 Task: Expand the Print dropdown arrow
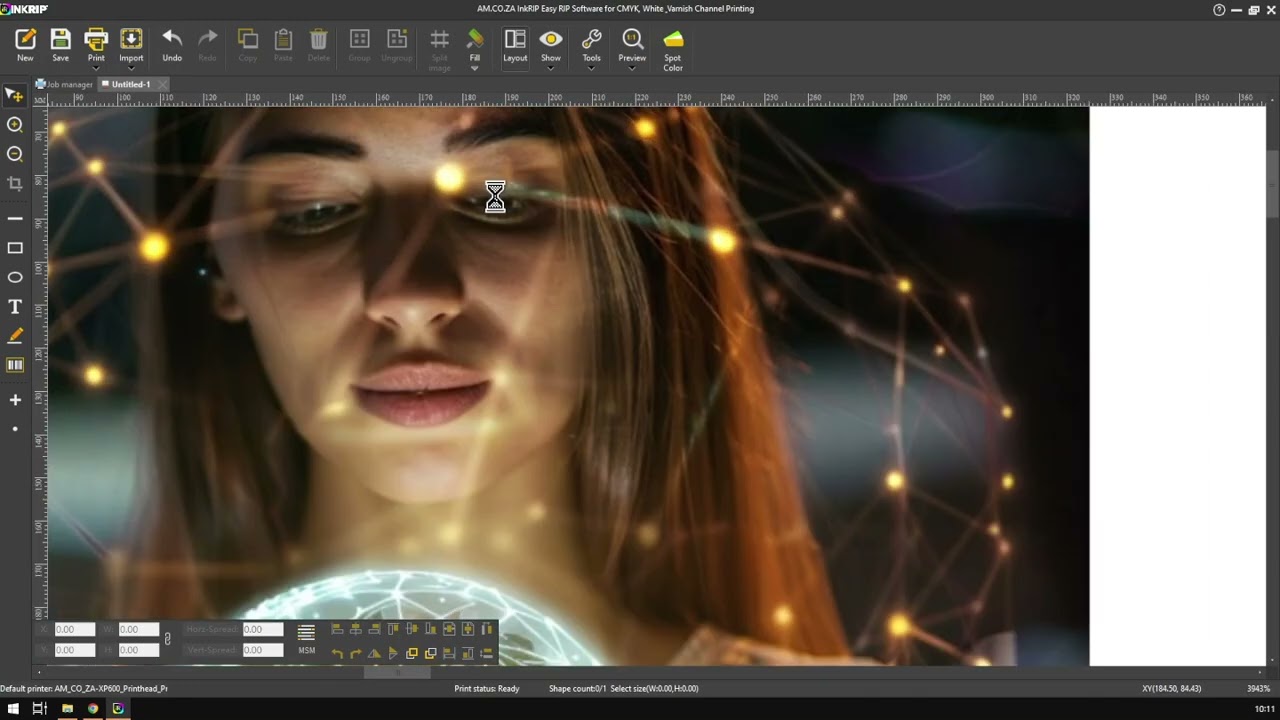point(96,68)
